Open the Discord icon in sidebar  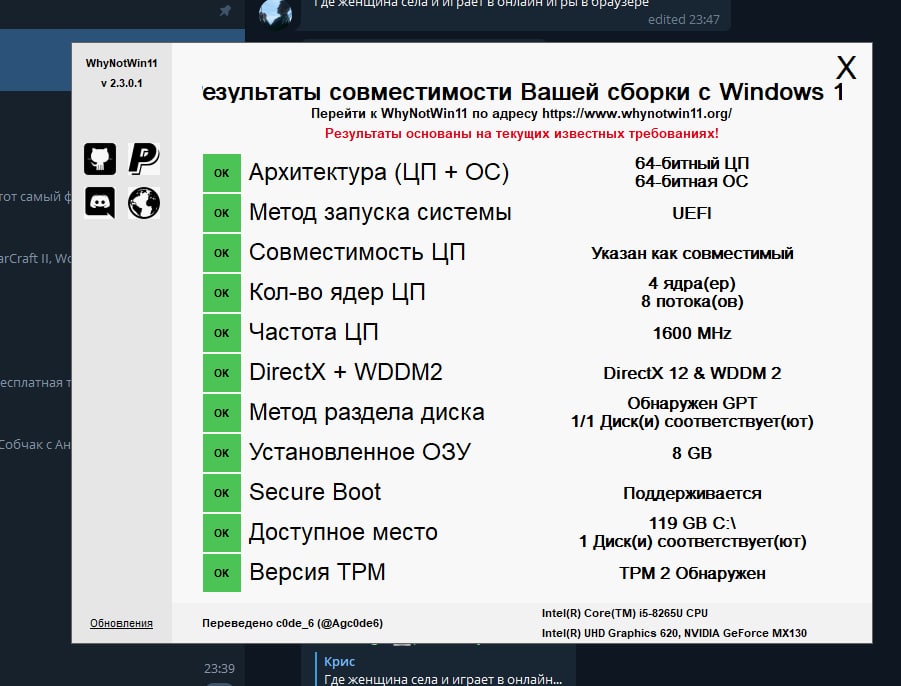pyautogui.click(x=100, y=202)
